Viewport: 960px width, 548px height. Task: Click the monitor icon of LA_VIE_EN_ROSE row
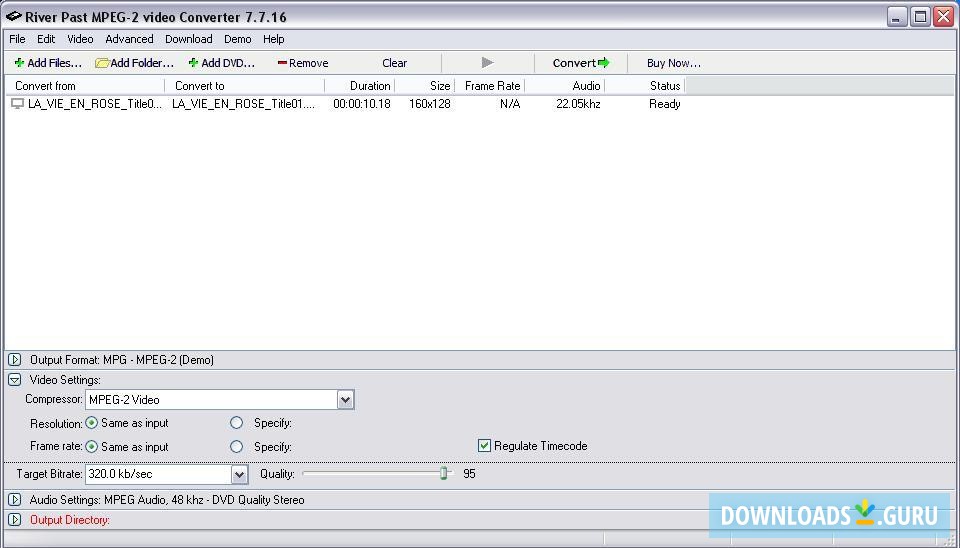click(18, 104)
